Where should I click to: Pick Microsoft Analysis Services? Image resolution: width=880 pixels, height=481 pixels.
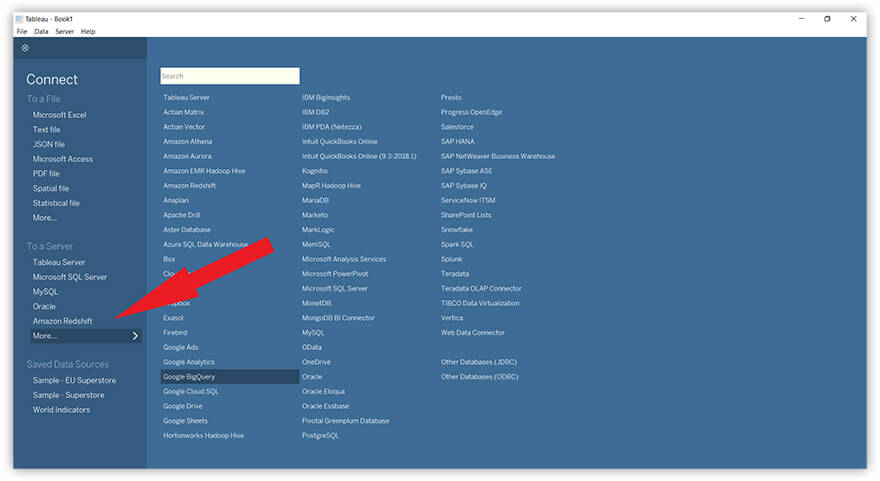tap(344, 259)
